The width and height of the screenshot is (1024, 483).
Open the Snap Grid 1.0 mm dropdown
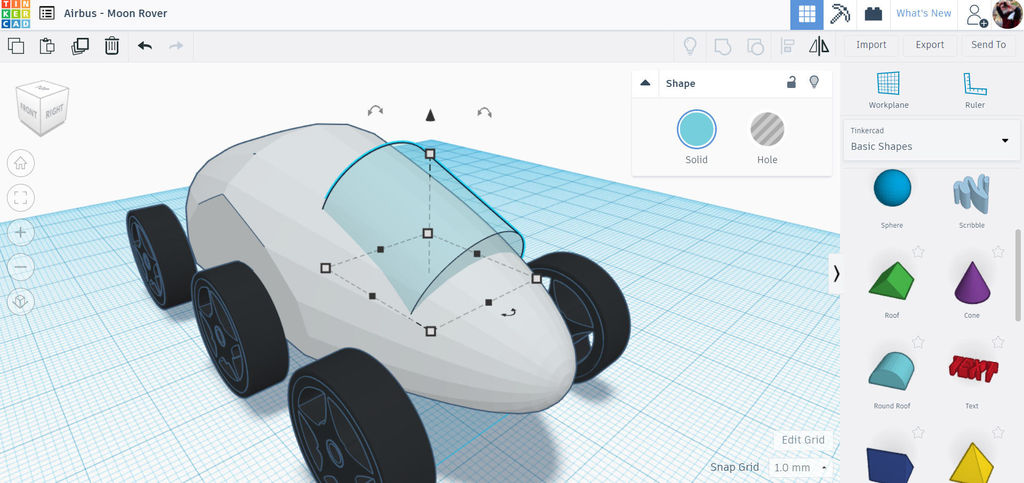[800, 467]
